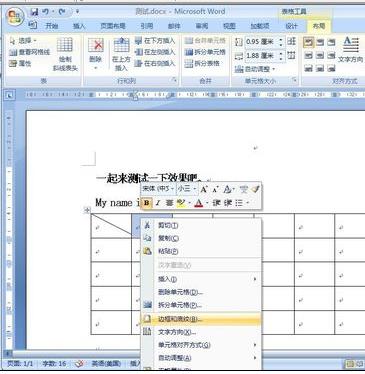Choose Delete Cells (删除单元格) in context menu

point(202,292)
